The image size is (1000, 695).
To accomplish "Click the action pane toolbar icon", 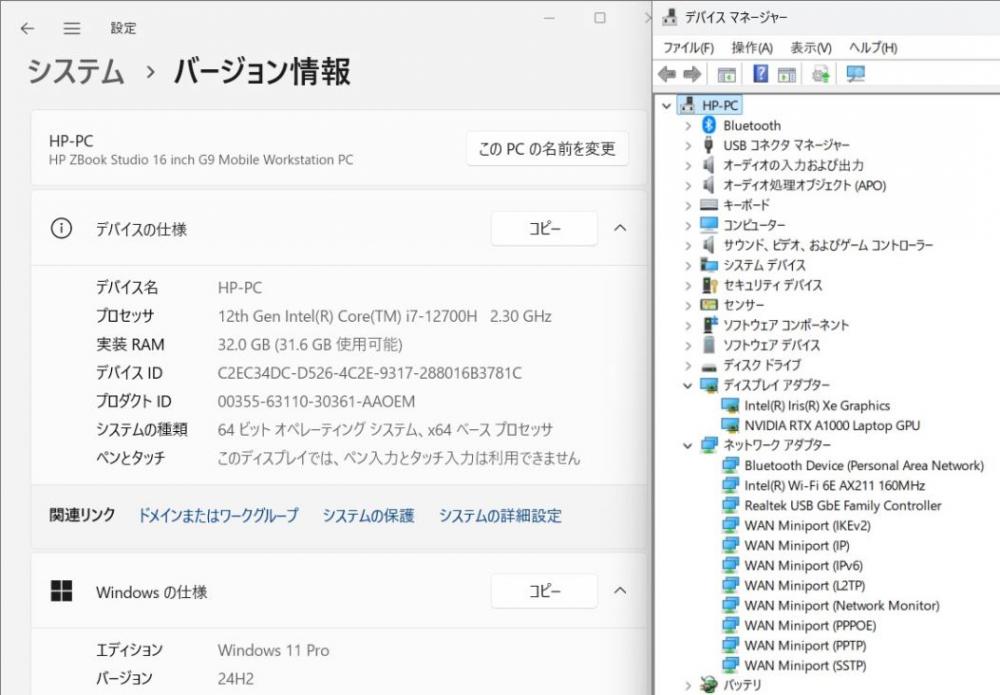I will pyautogui.click(x=786, y=75).
